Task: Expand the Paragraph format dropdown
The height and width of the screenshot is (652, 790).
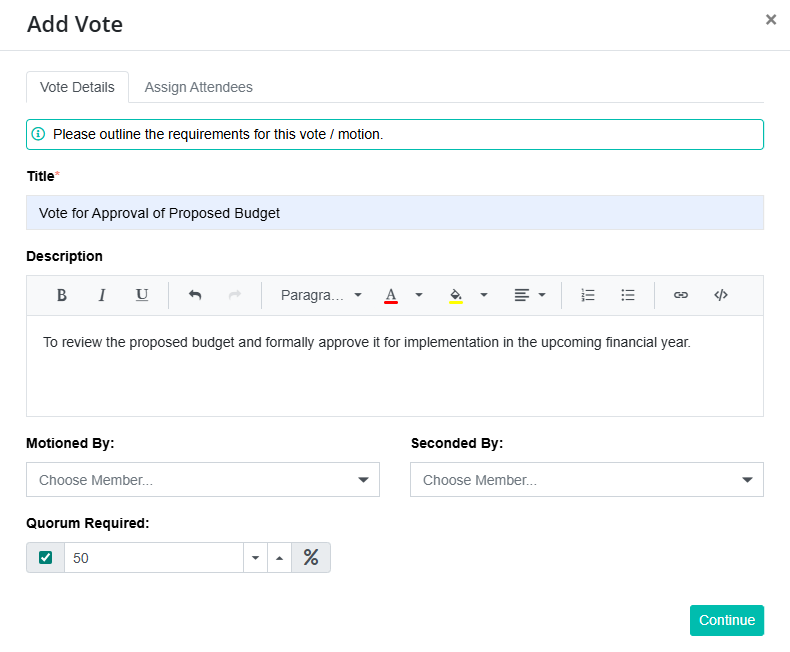Action: pos(321,295)
